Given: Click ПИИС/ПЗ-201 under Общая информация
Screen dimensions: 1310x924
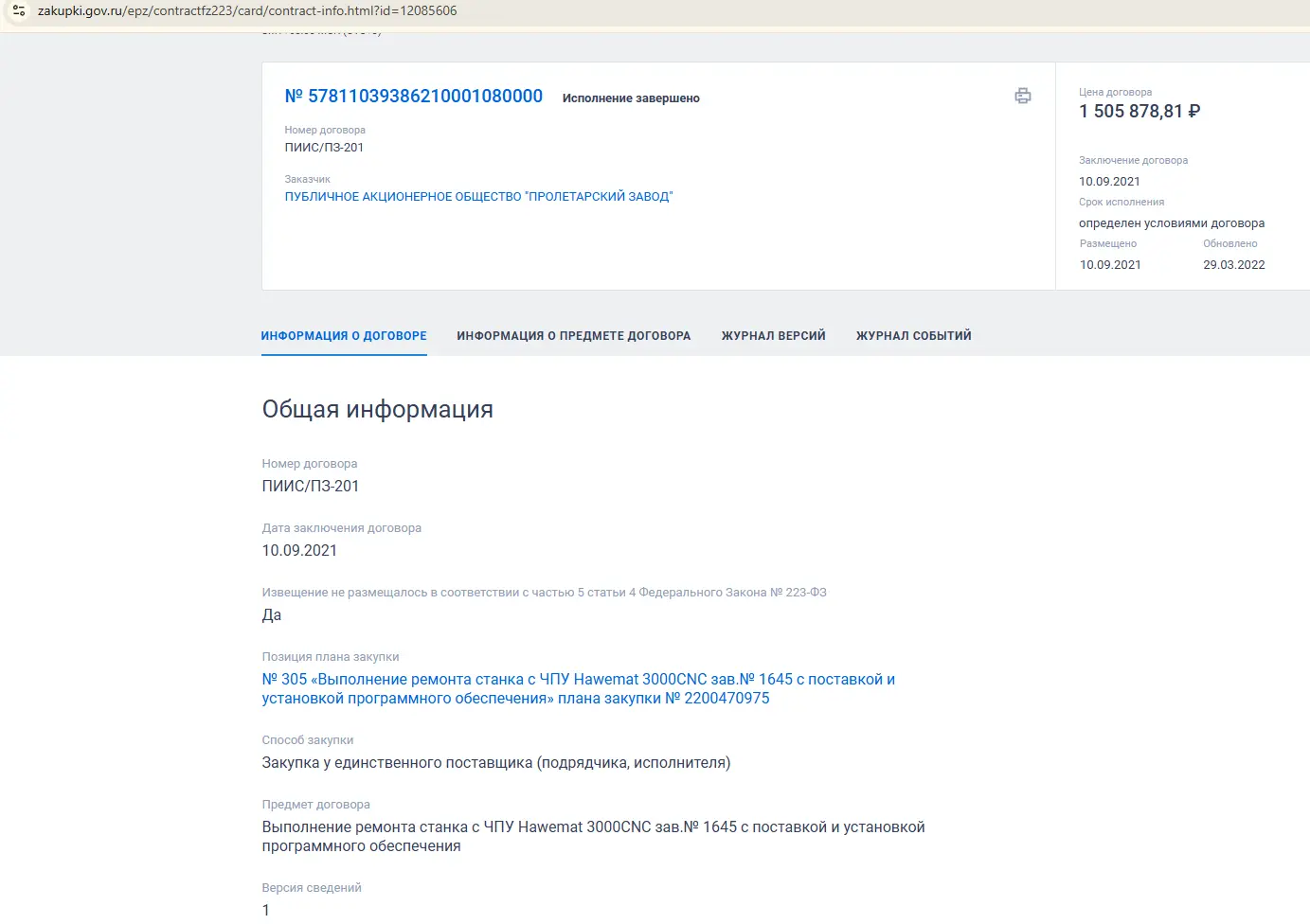Looking at the screenshot, I should [x=311, y=486].
